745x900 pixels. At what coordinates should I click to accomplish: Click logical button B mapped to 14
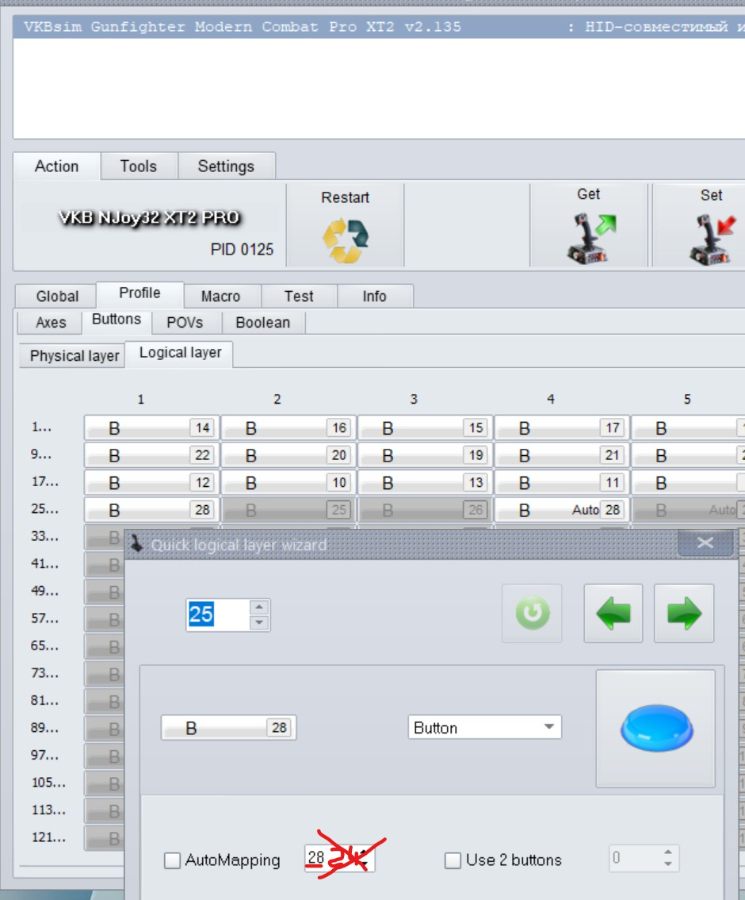[x=152, y=428]
